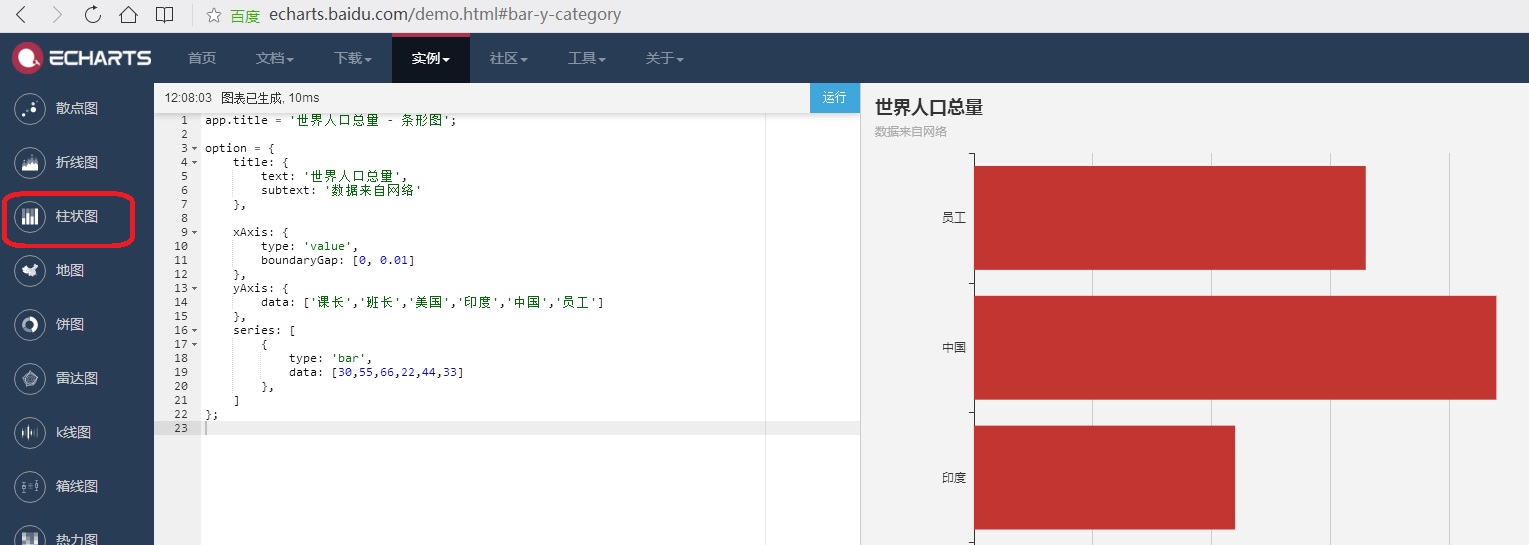Click the address bar URL
The width and height of the screenshot is (1529, 545).
tap(445, 15)
